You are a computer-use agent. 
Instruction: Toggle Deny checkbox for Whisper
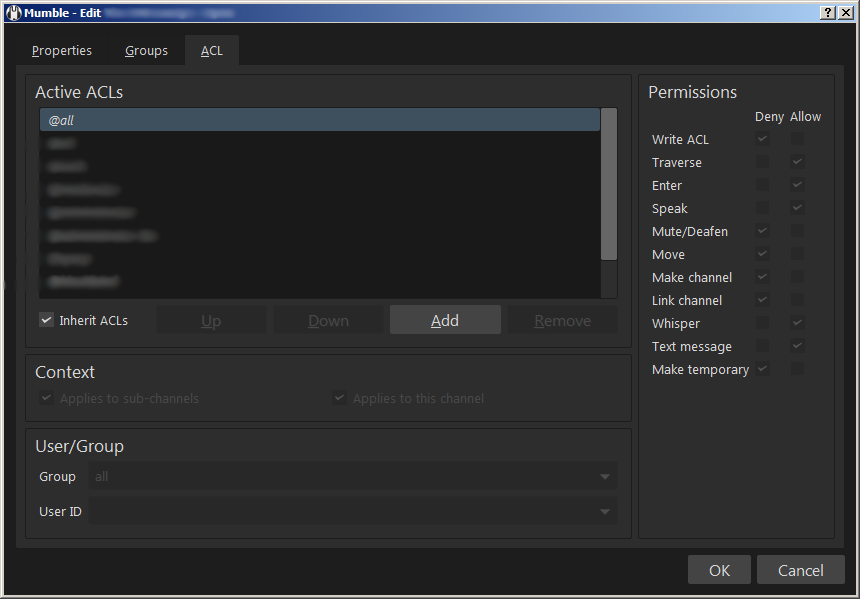pos(762,323)
